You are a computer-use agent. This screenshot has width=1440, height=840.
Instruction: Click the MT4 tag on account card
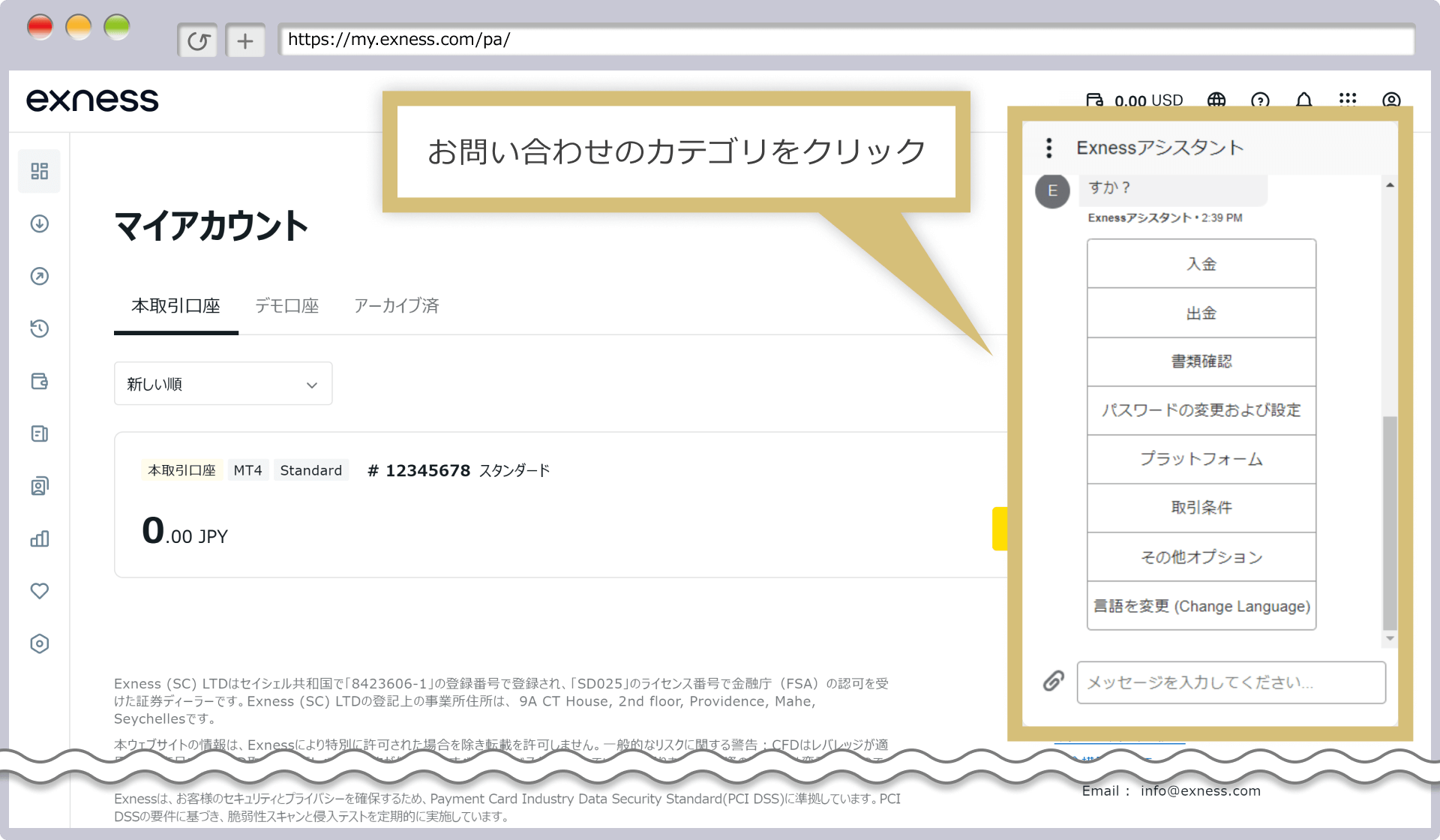click(x=247, y=470)
